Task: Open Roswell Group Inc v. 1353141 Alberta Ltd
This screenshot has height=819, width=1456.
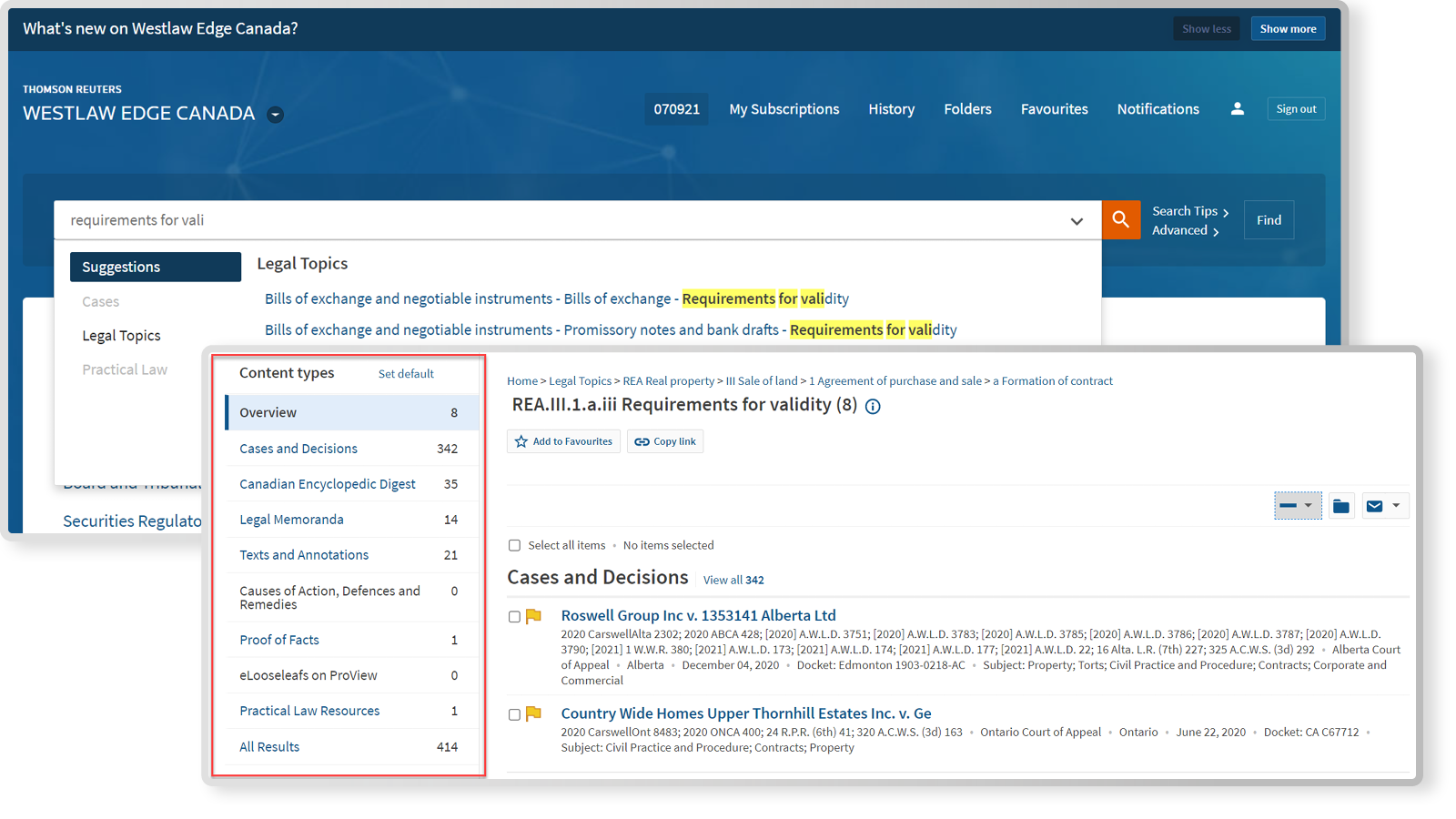Action: tap(698, 616)
